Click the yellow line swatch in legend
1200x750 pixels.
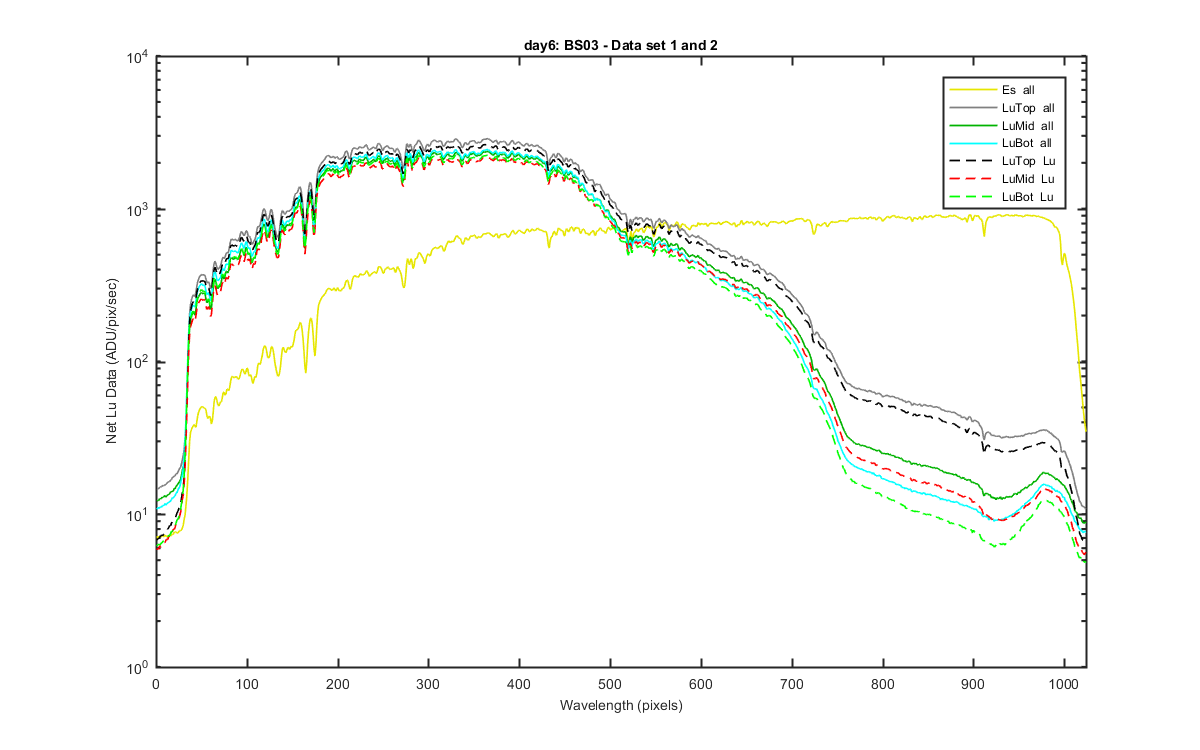(972, 90)
